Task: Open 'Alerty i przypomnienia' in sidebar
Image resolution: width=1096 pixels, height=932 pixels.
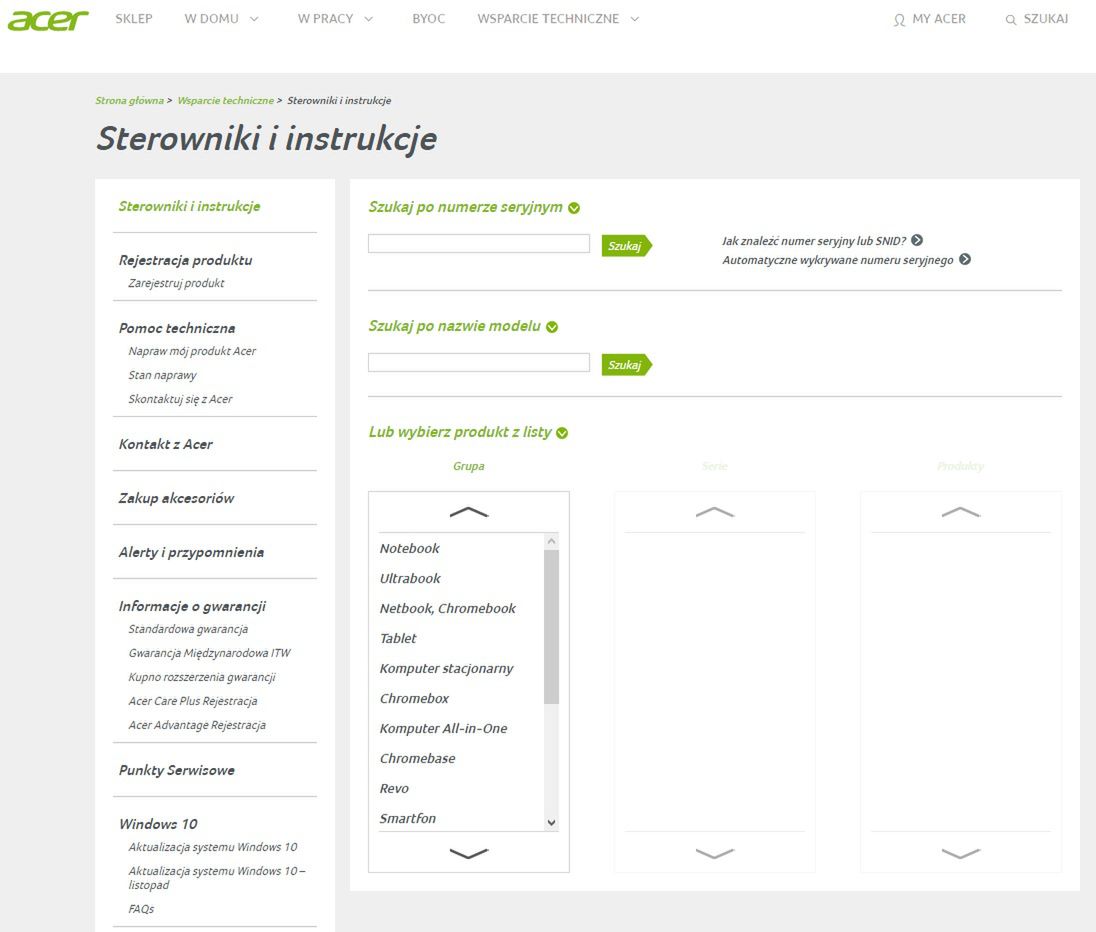Action: click(x=191, y=552)
